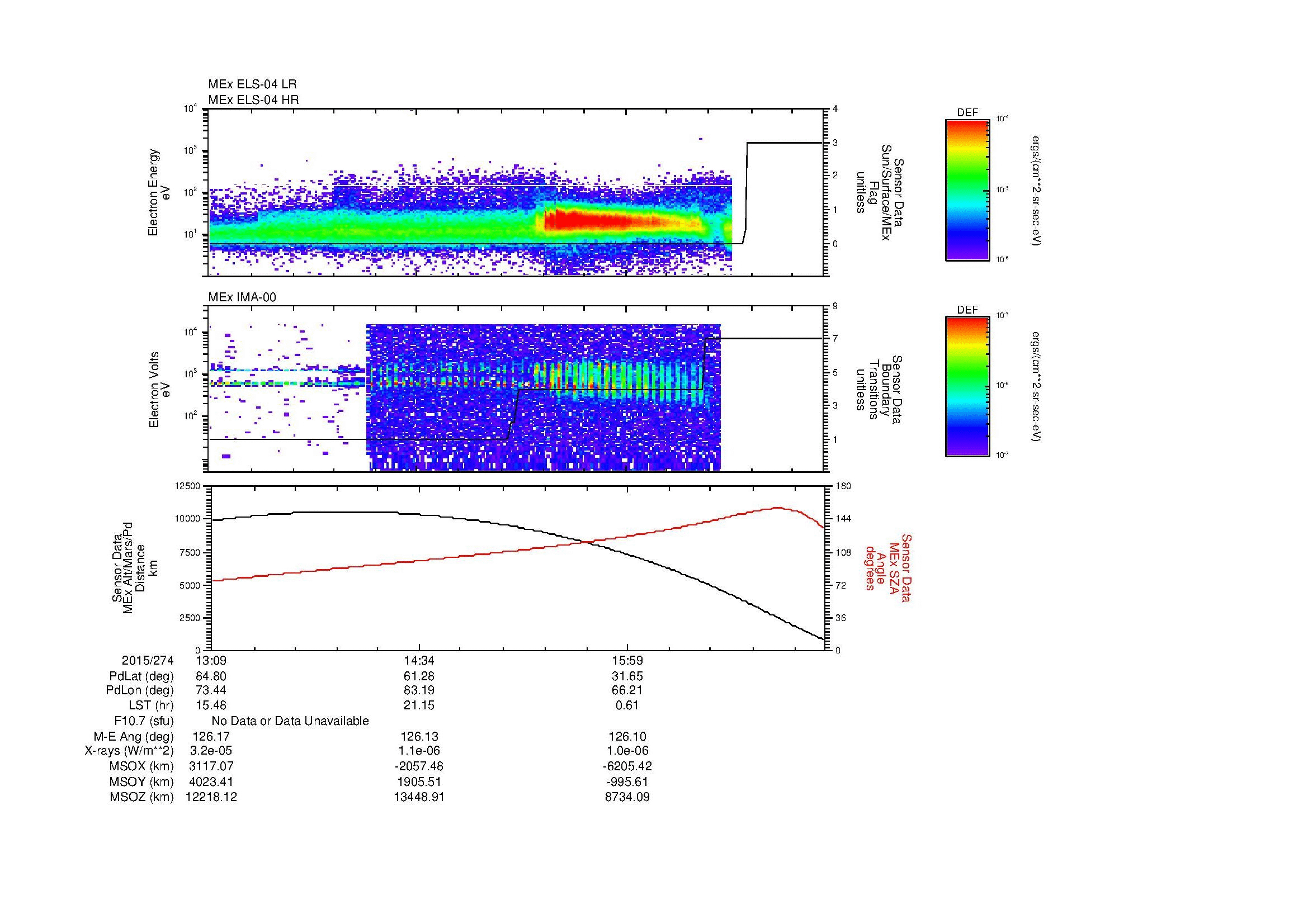Click the MSOX value '-6205.42'

[627, 766]
